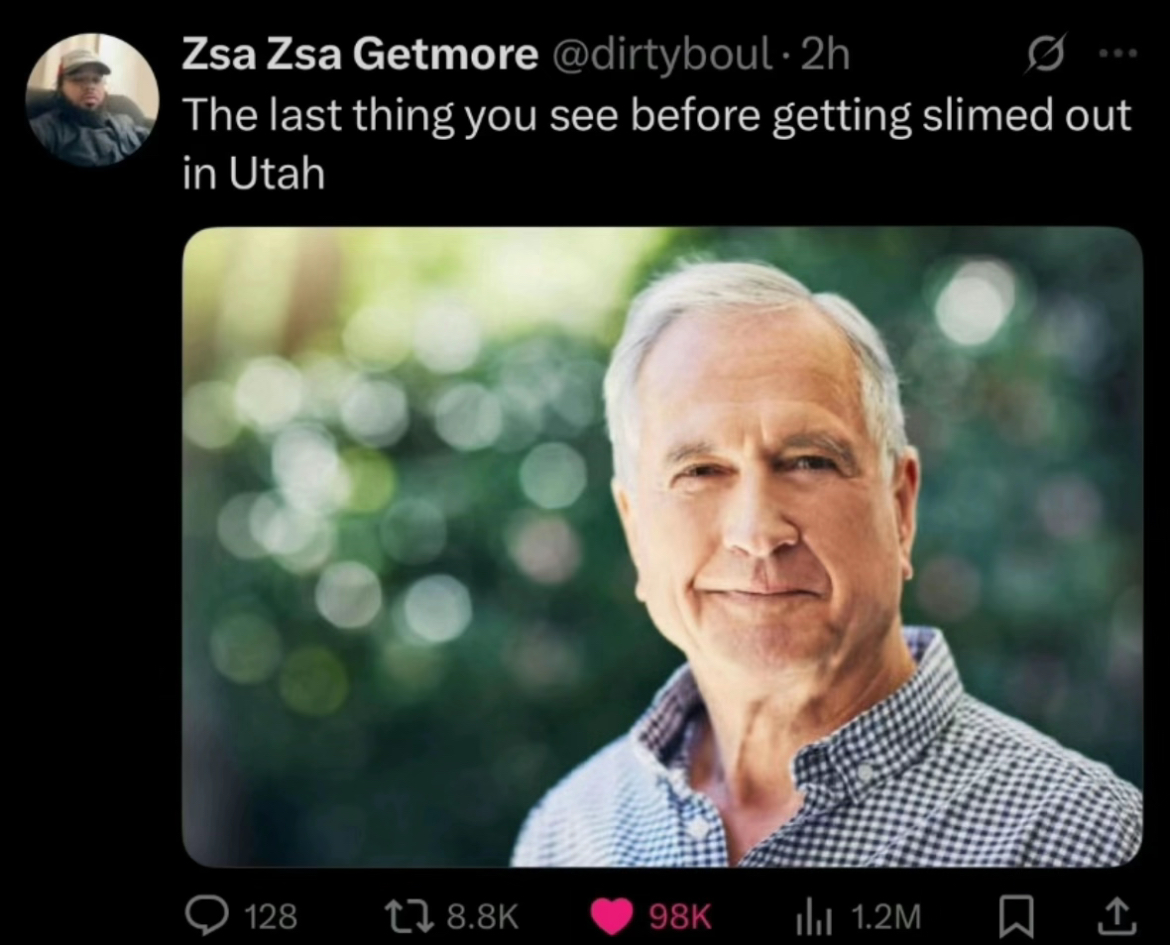The width and height of the screenshot is (1170, 945).
Task: Click the reply speech bubble icon
Action: 207,915
